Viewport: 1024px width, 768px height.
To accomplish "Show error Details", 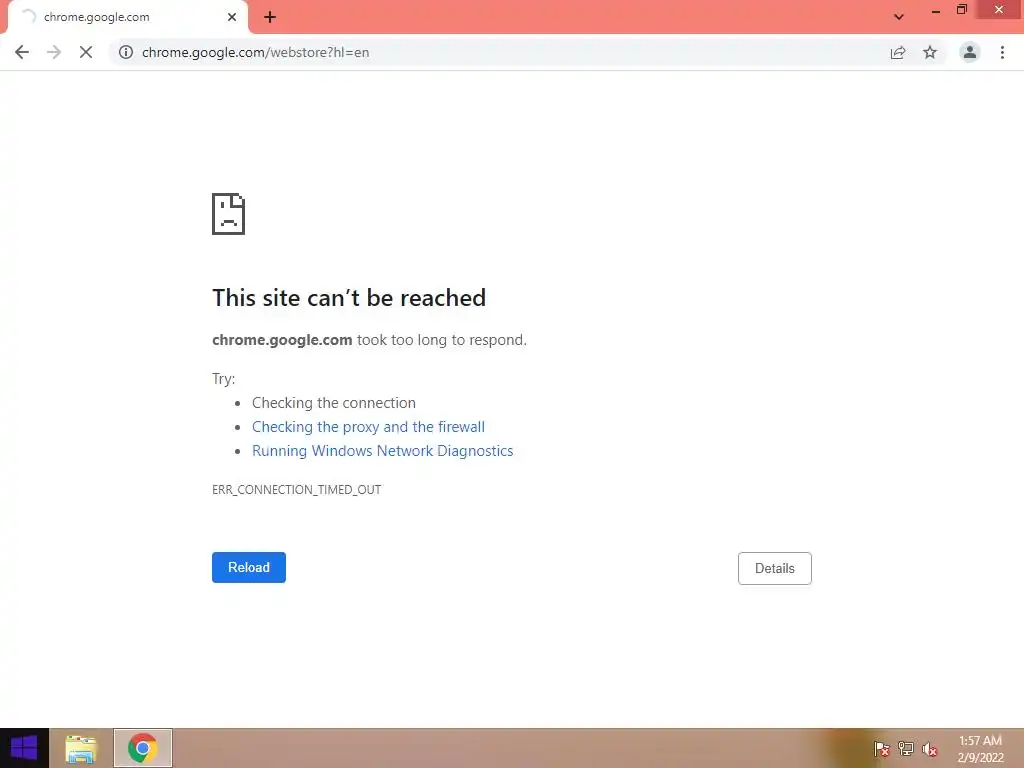I will click(775, 568).
